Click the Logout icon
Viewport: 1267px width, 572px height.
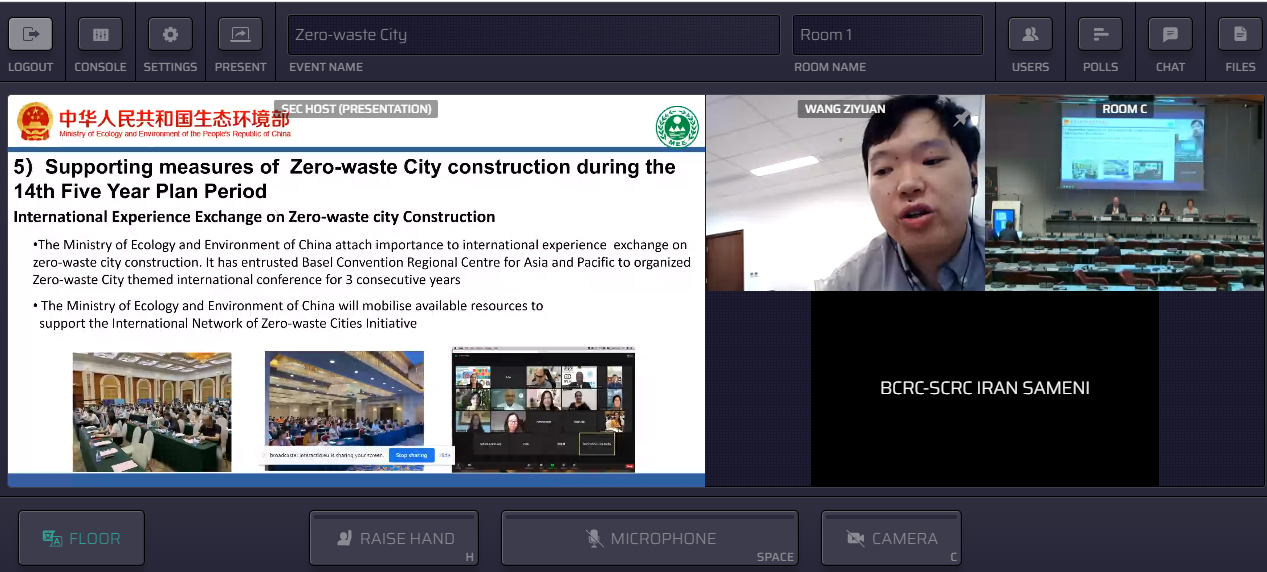tap(30, 35)
